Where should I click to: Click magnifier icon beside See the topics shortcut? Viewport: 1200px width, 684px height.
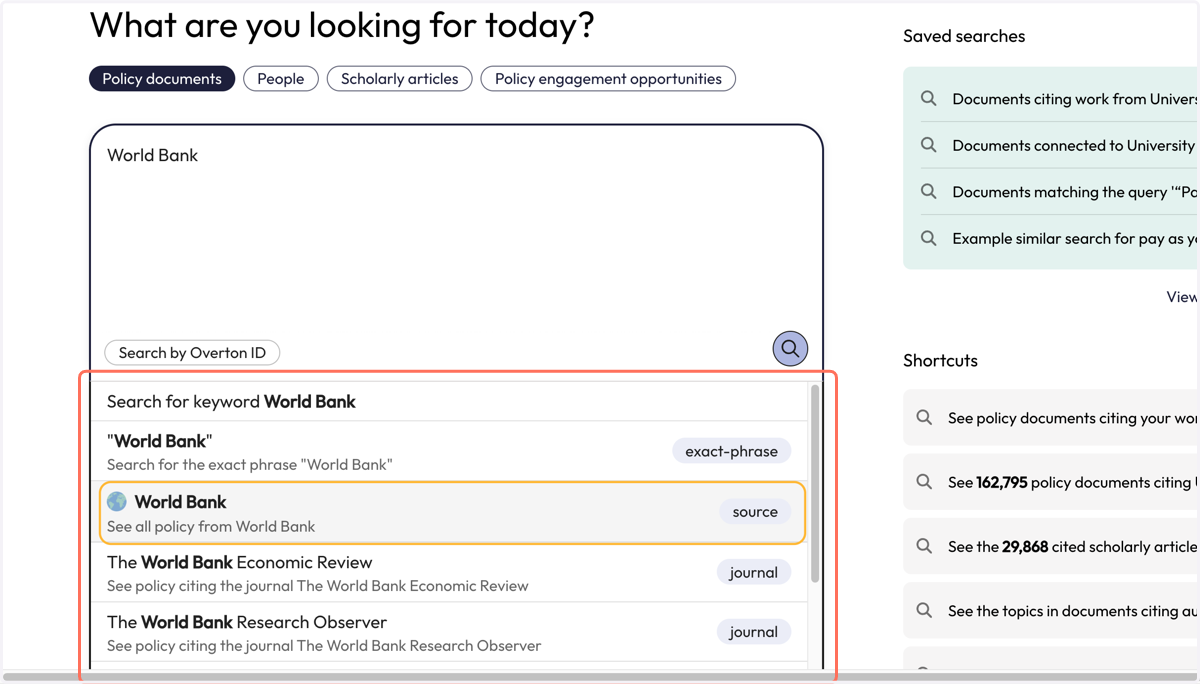coord(925,610)
